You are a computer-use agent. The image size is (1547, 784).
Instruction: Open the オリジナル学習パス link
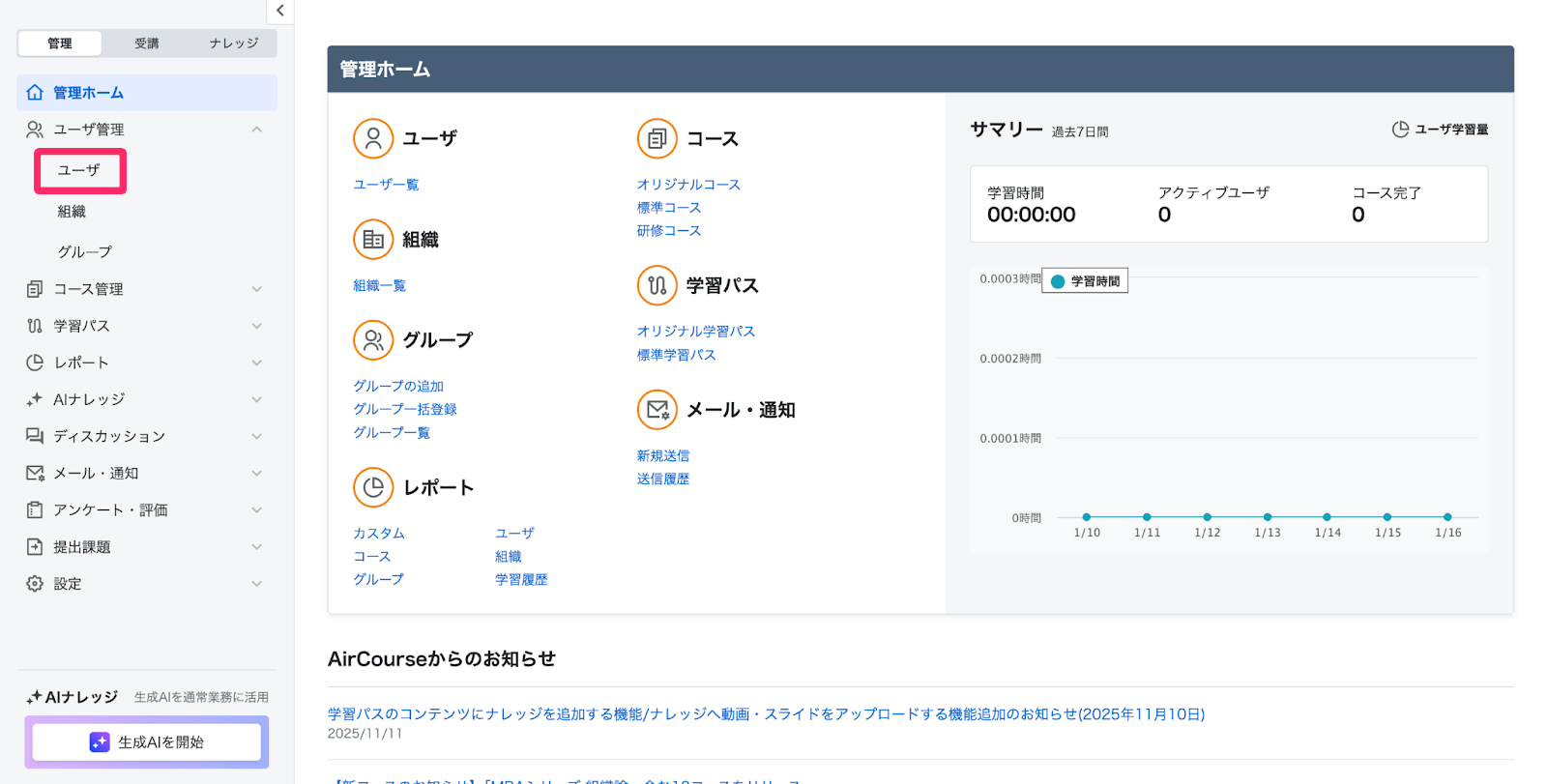[696, 332]
